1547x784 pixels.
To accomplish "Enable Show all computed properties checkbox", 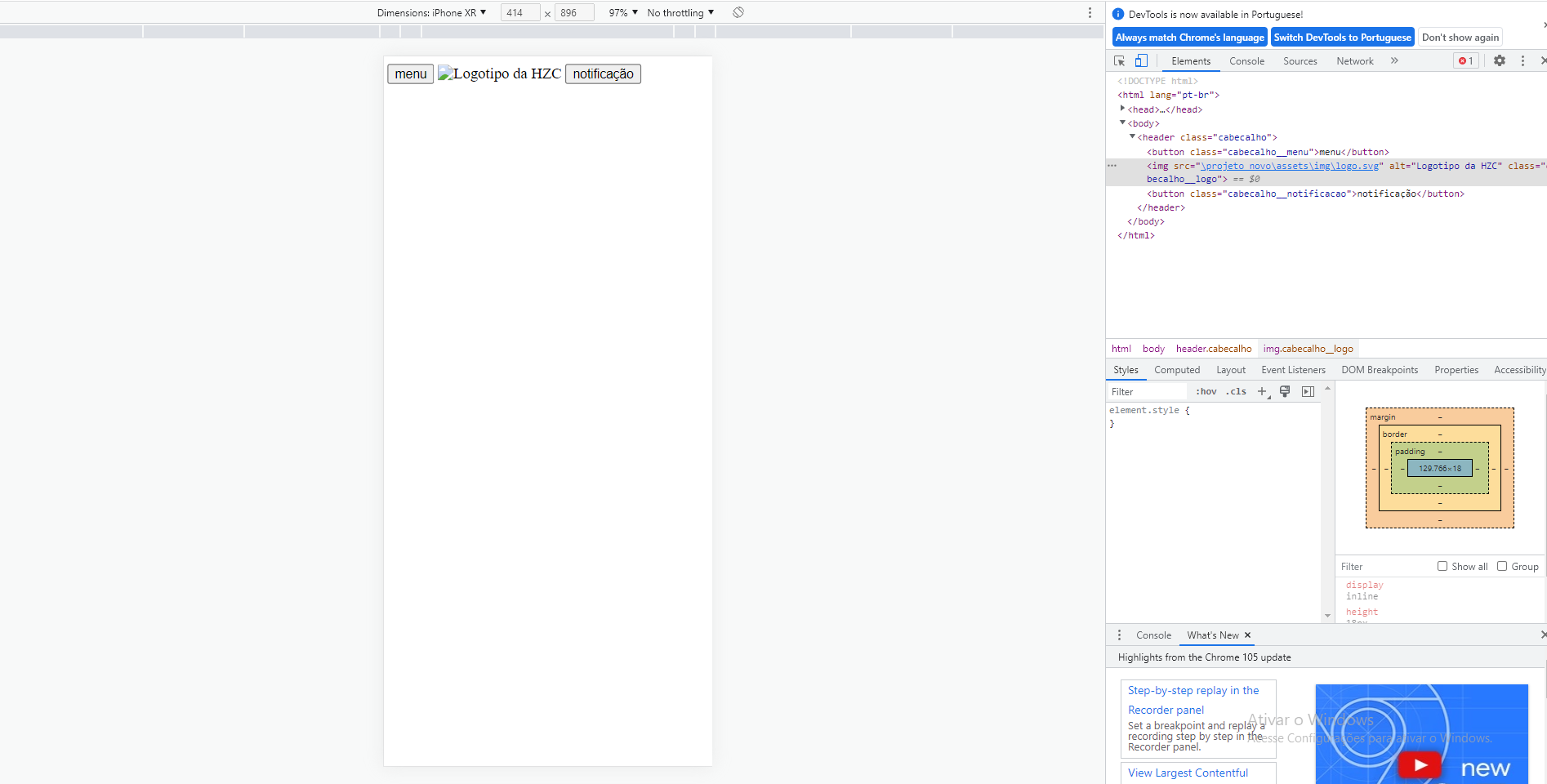I will 1442,567.
